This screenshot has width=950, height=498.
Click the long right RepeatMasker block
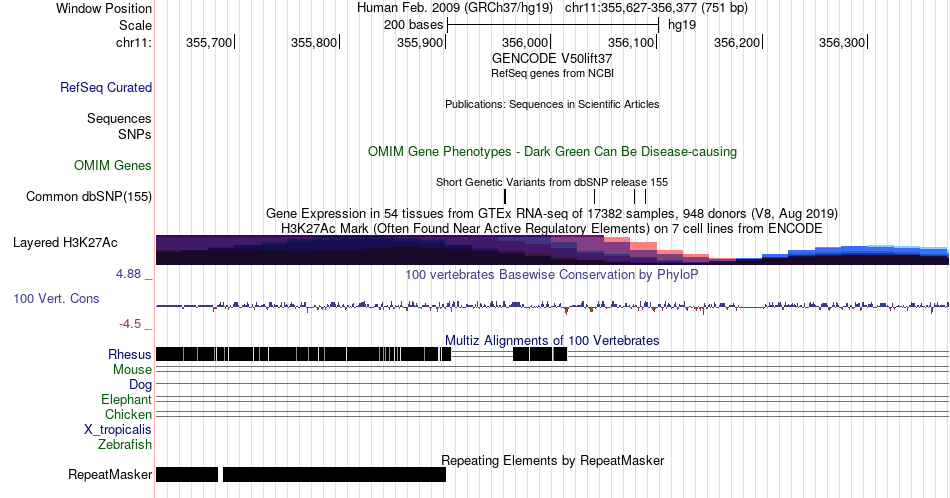(334, 474)
